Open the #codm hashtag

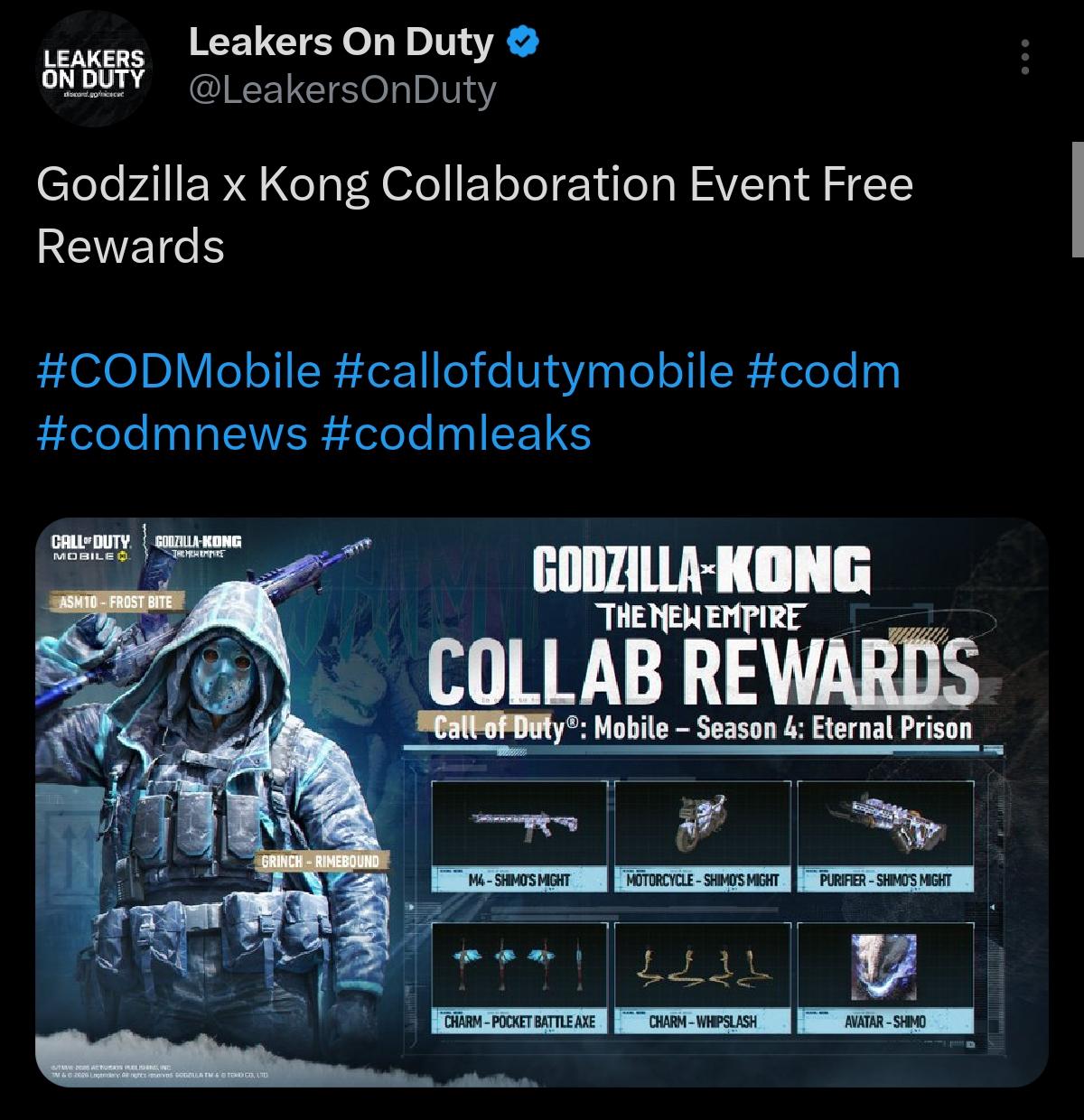824,371
